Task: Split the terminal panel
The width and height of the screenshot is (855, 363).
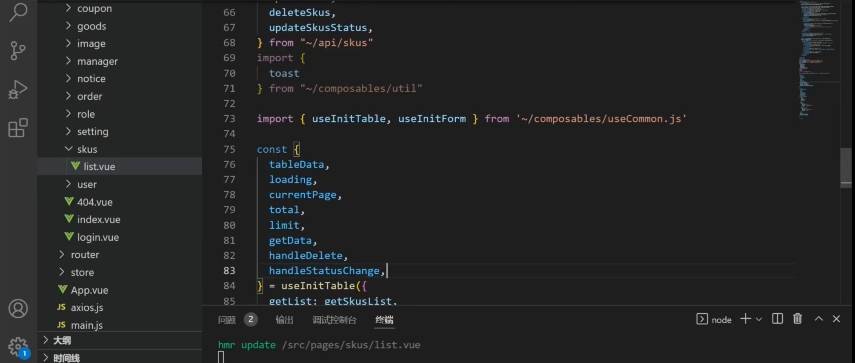Action: tap(778, 319)
